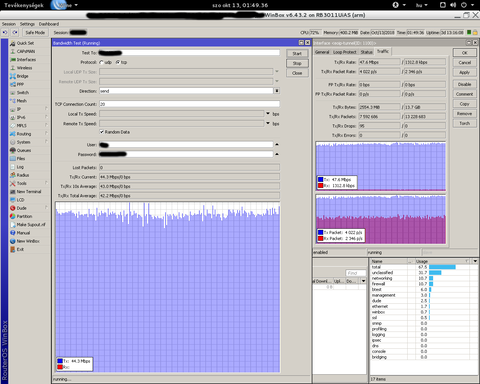Select the unclassified row in profile list
This screenshot has height=384, width=480.
(x=423, y=273)
